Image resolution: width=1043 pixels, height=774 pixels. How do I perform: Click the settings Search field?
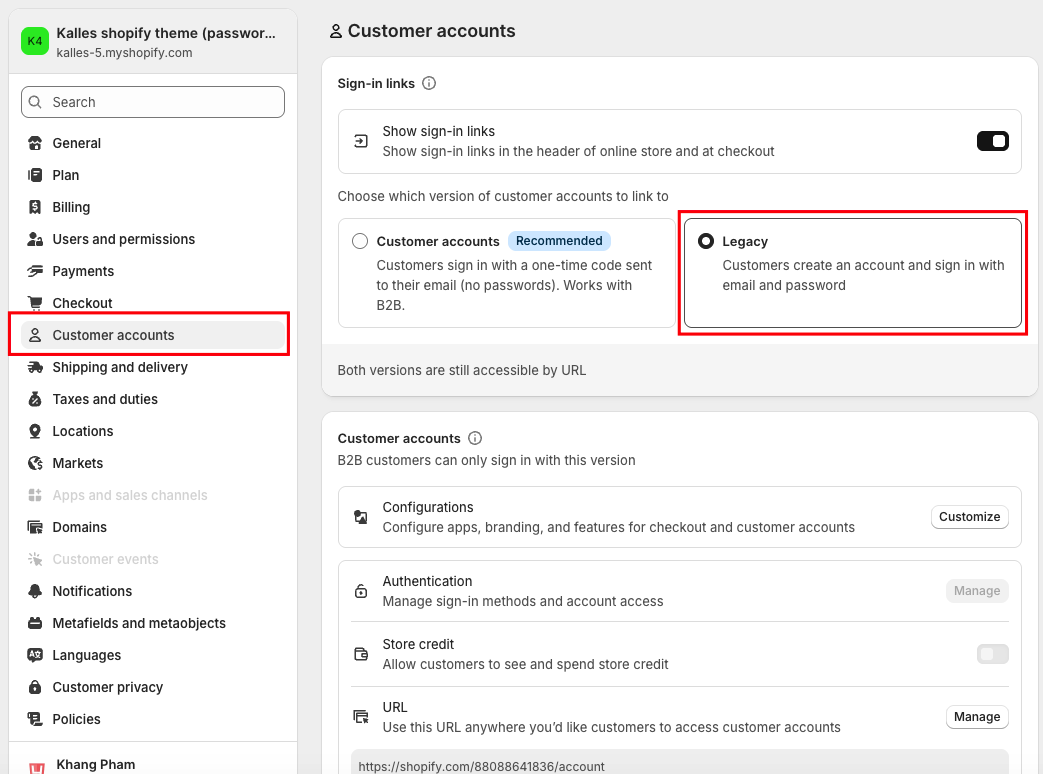pyautogui.click(x=153, y=102)
